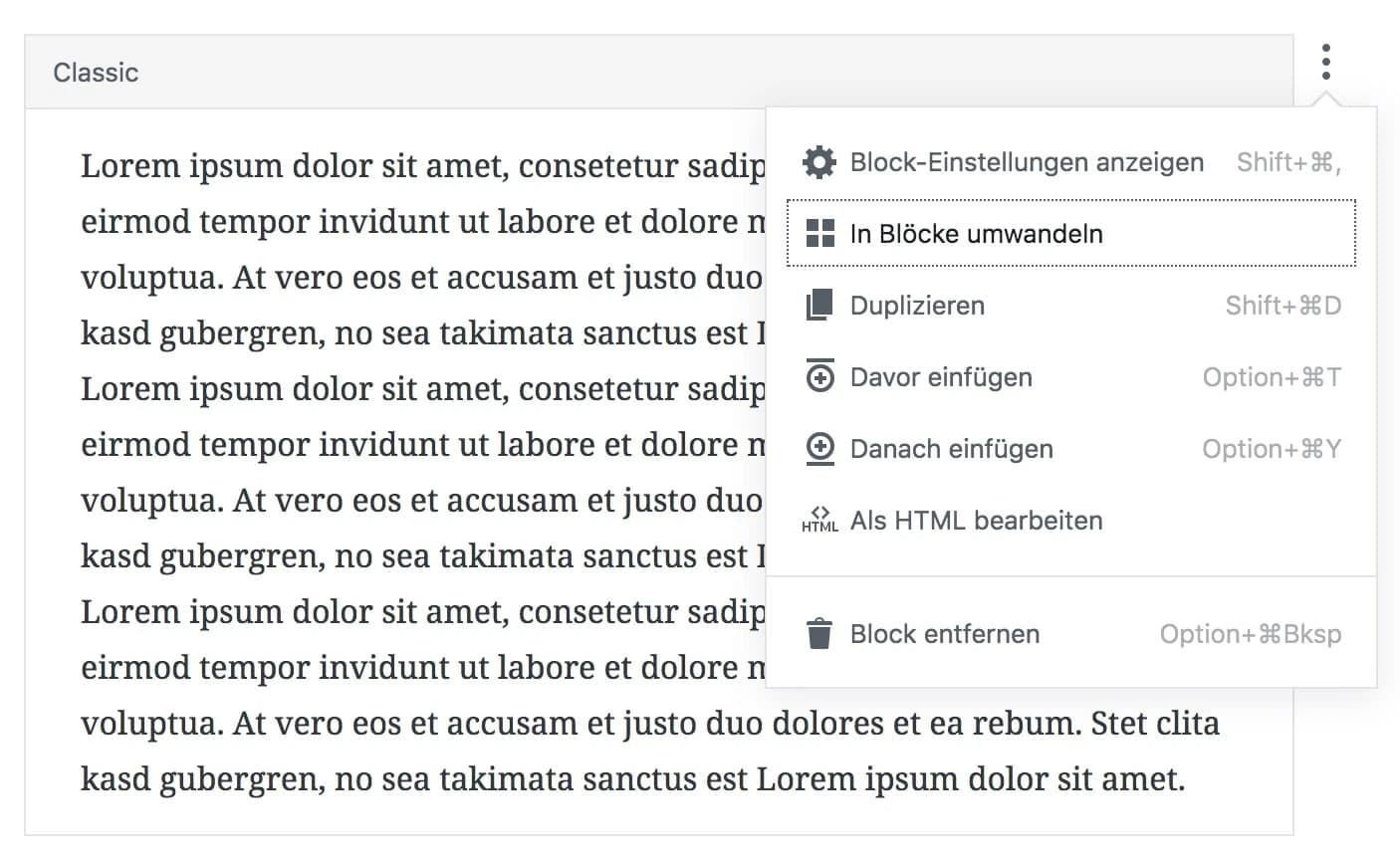Click the 'Option+⌘Bksp' shortcut hint

[1250, 634]
